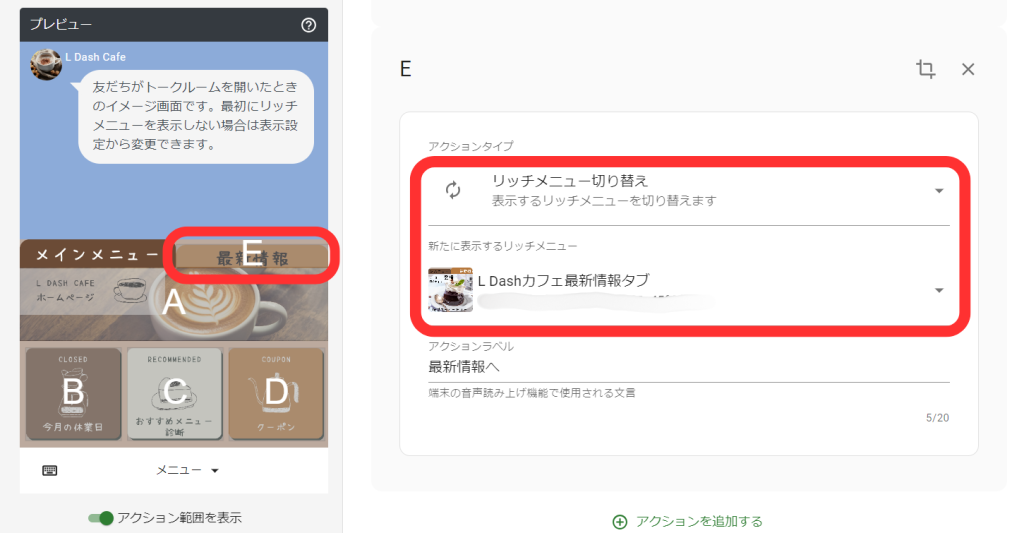This screenshot has width=1024, height=533.
Task: Click the 新たに表示するリッチメニュー label
Action: [x=503, y=246]
